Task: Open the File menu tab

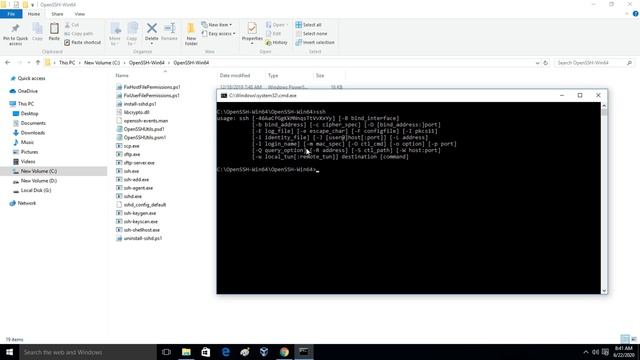Action: [11, 14]
